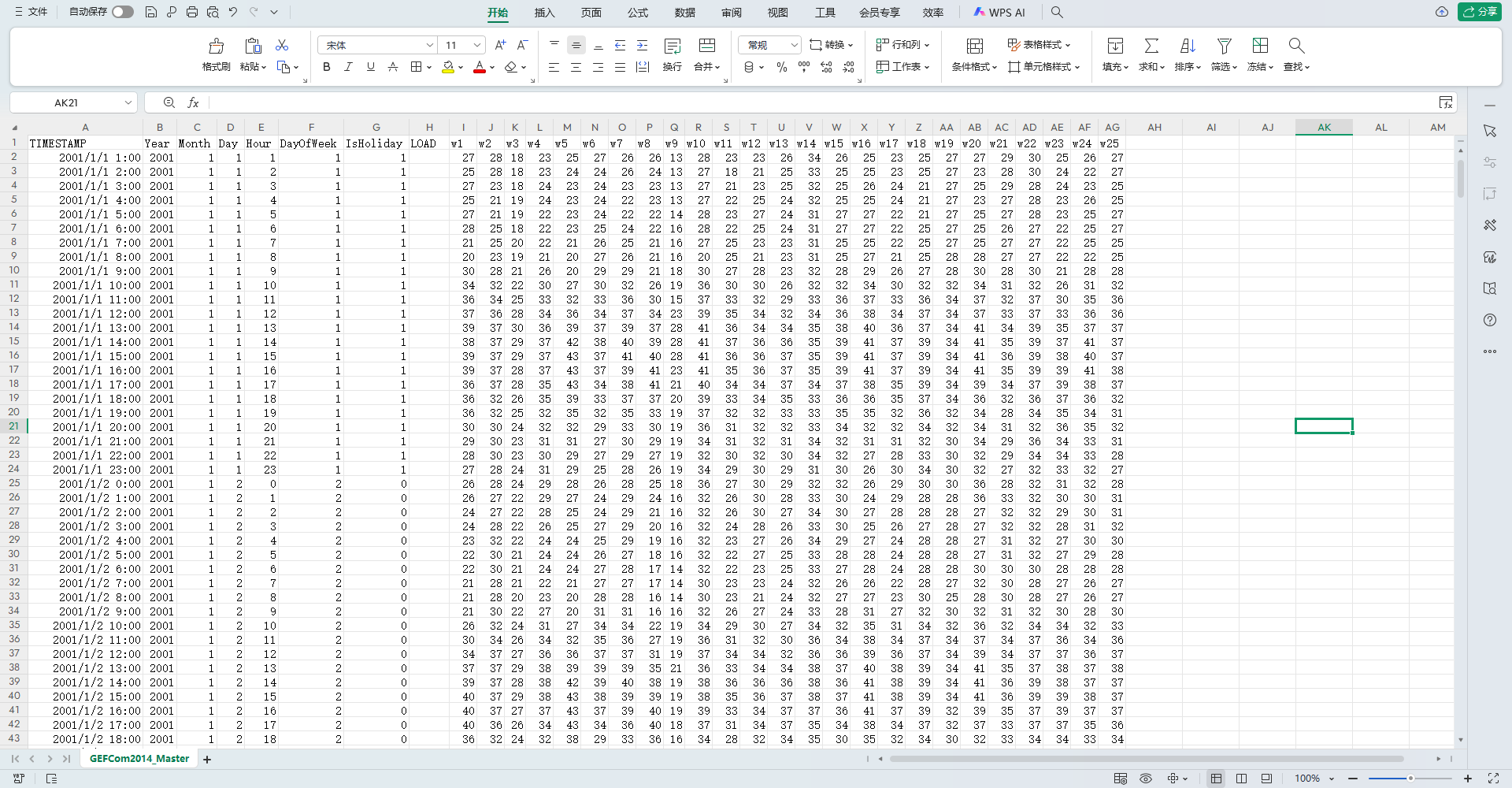
Task: Open the borders dropdown arrow
Action: 429,67
